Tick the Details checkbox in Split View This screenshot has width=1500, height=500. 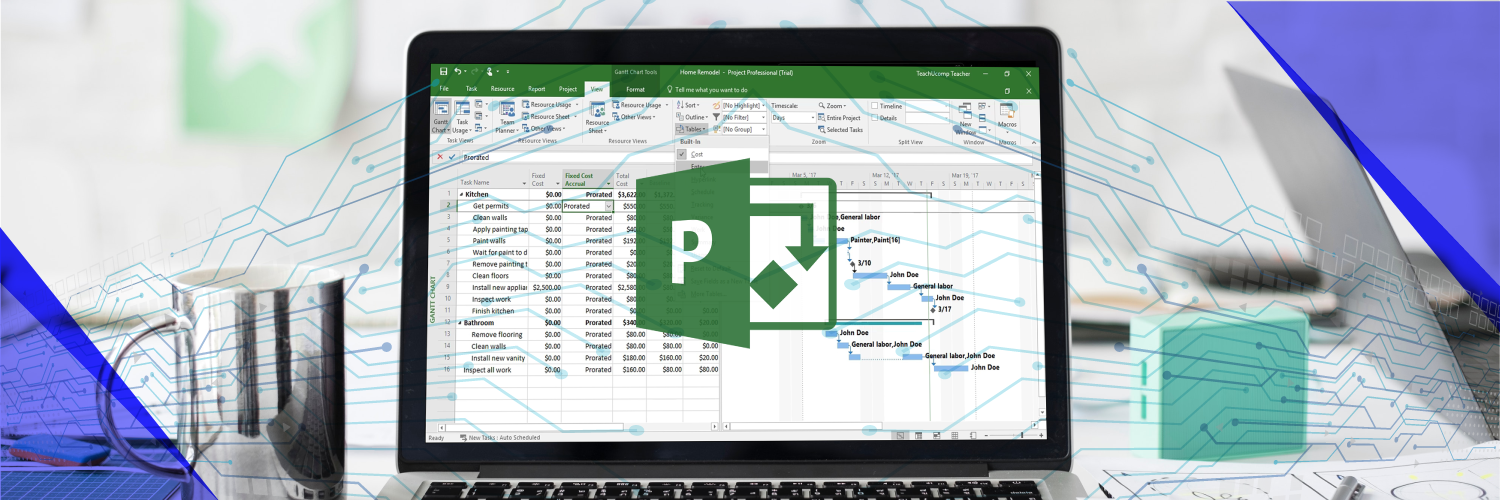pyautogui.click(x=875, y=117)
